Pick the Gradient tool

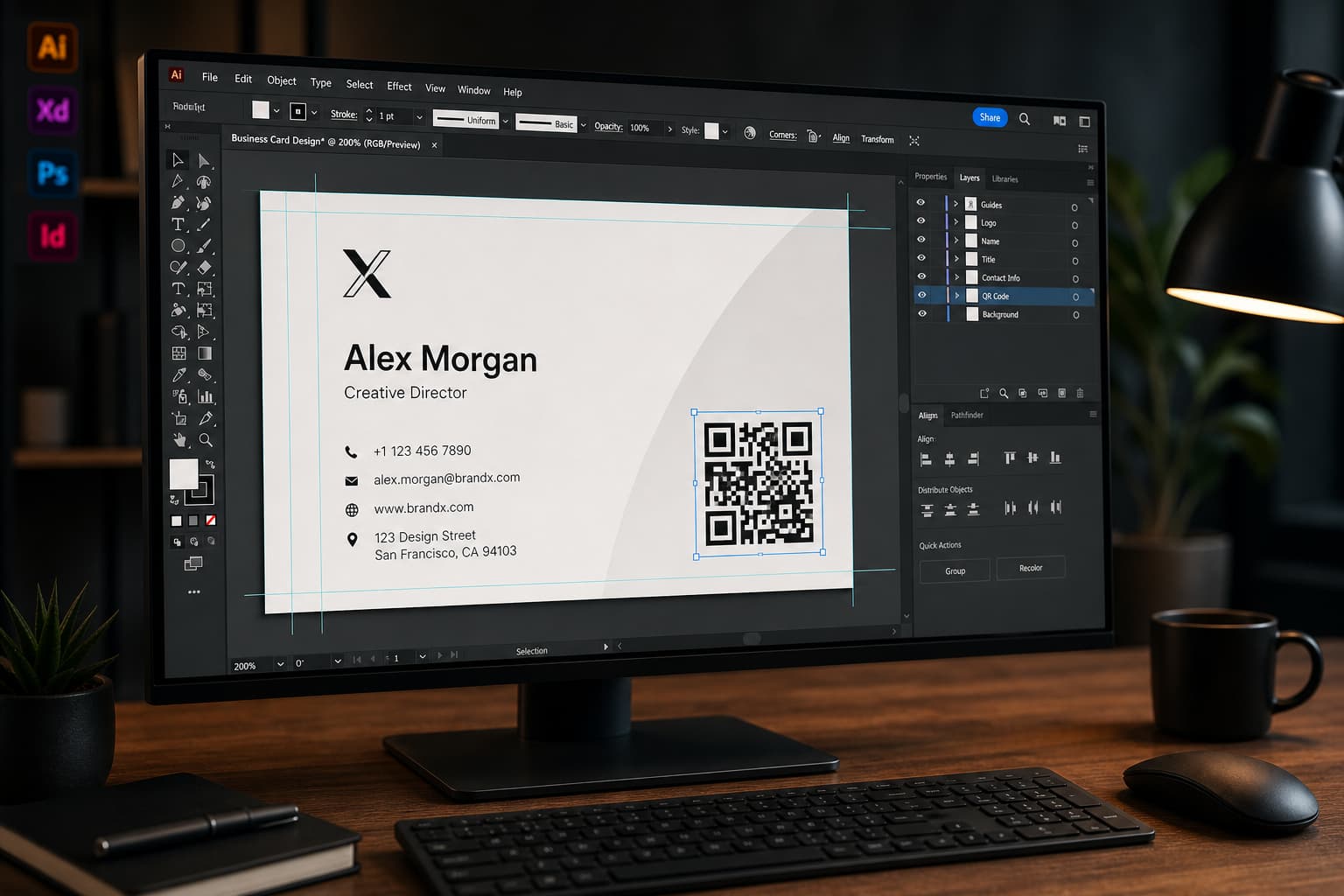(205, 353)
